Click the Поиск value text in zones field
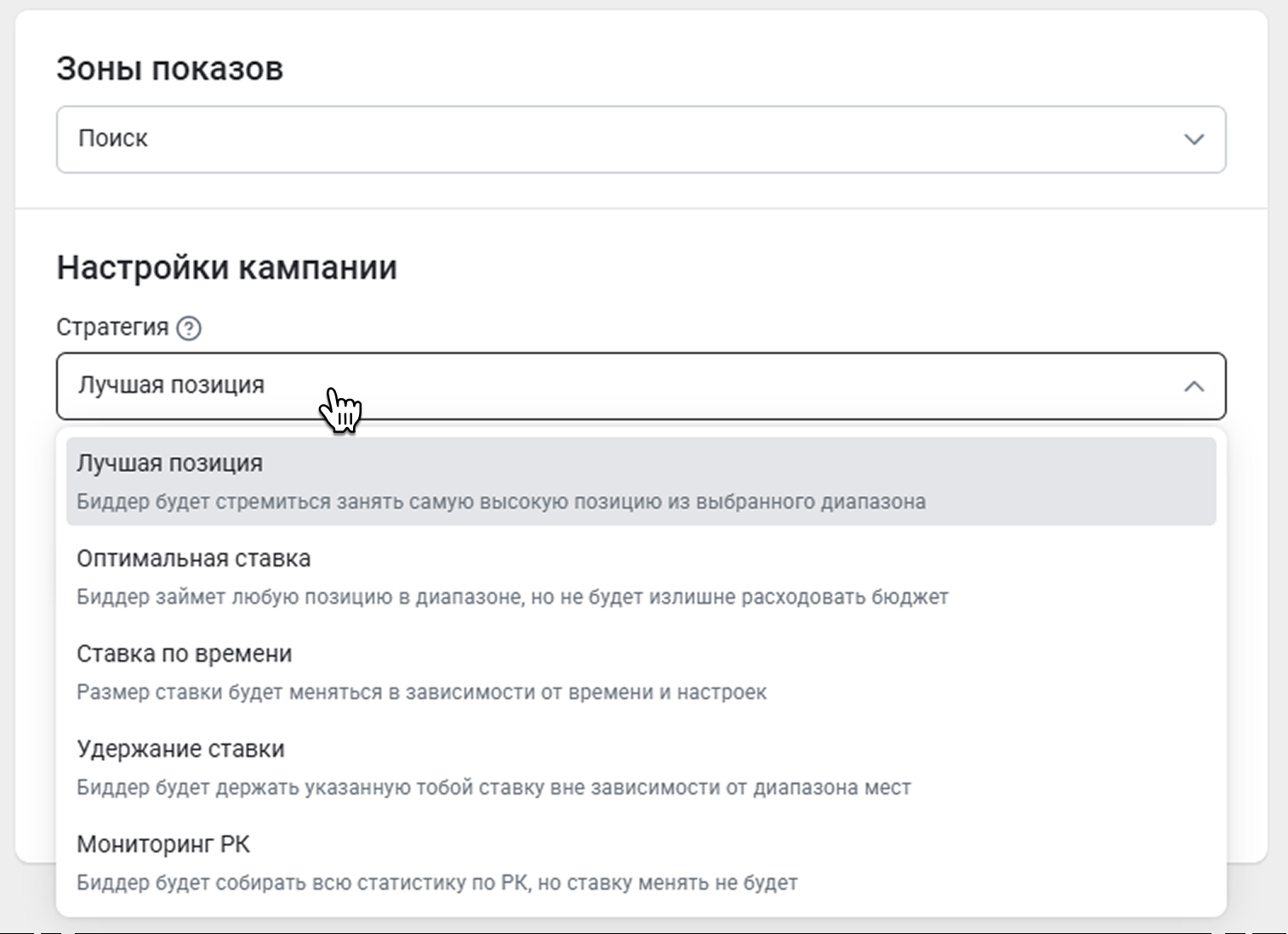Viewport: 1288px width, 934px height. tap(113, 139)
